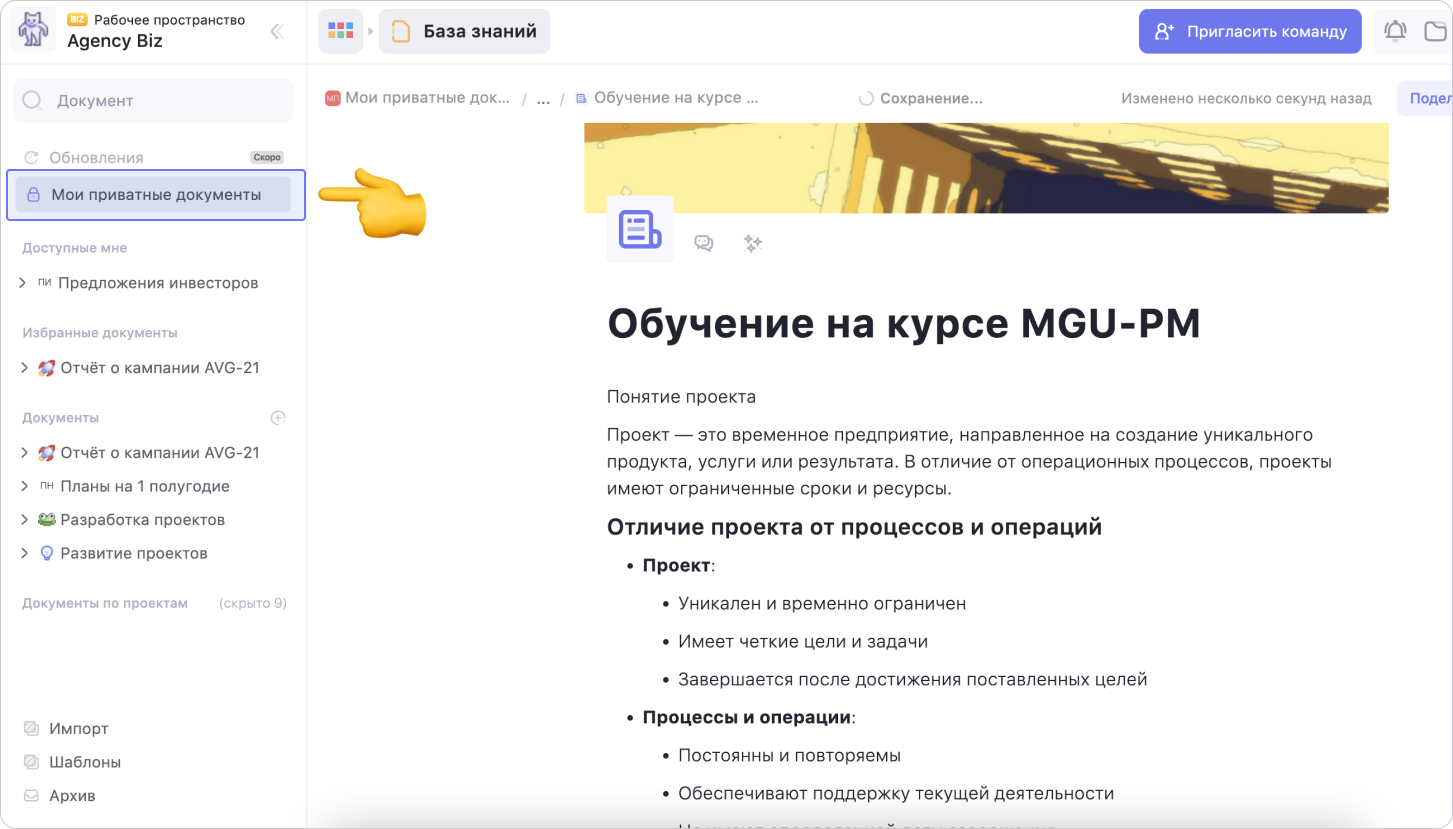Click the AI sparkles icon
1453x829 pixels.
pyautogui.click(x=753, y=243)
